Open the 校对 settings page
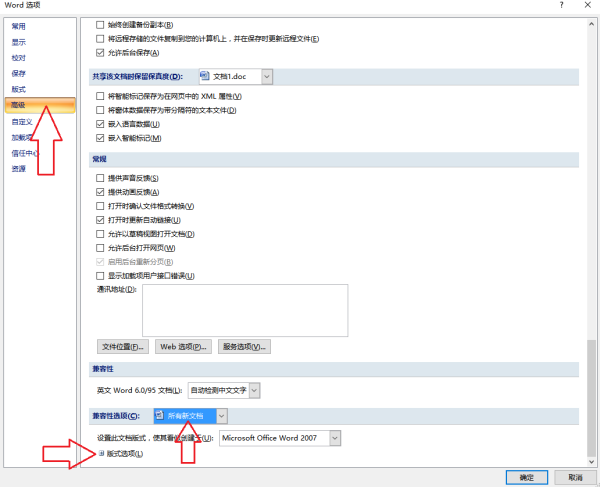600x487 pixels. (x=18, y=58)
